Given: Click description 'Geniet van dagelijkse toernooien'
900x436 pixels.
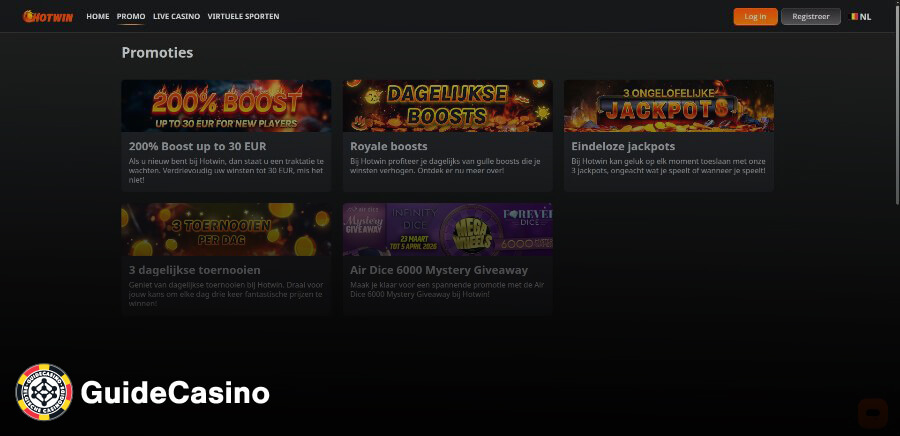Looking at the screenshot, I should pos(226,294).
